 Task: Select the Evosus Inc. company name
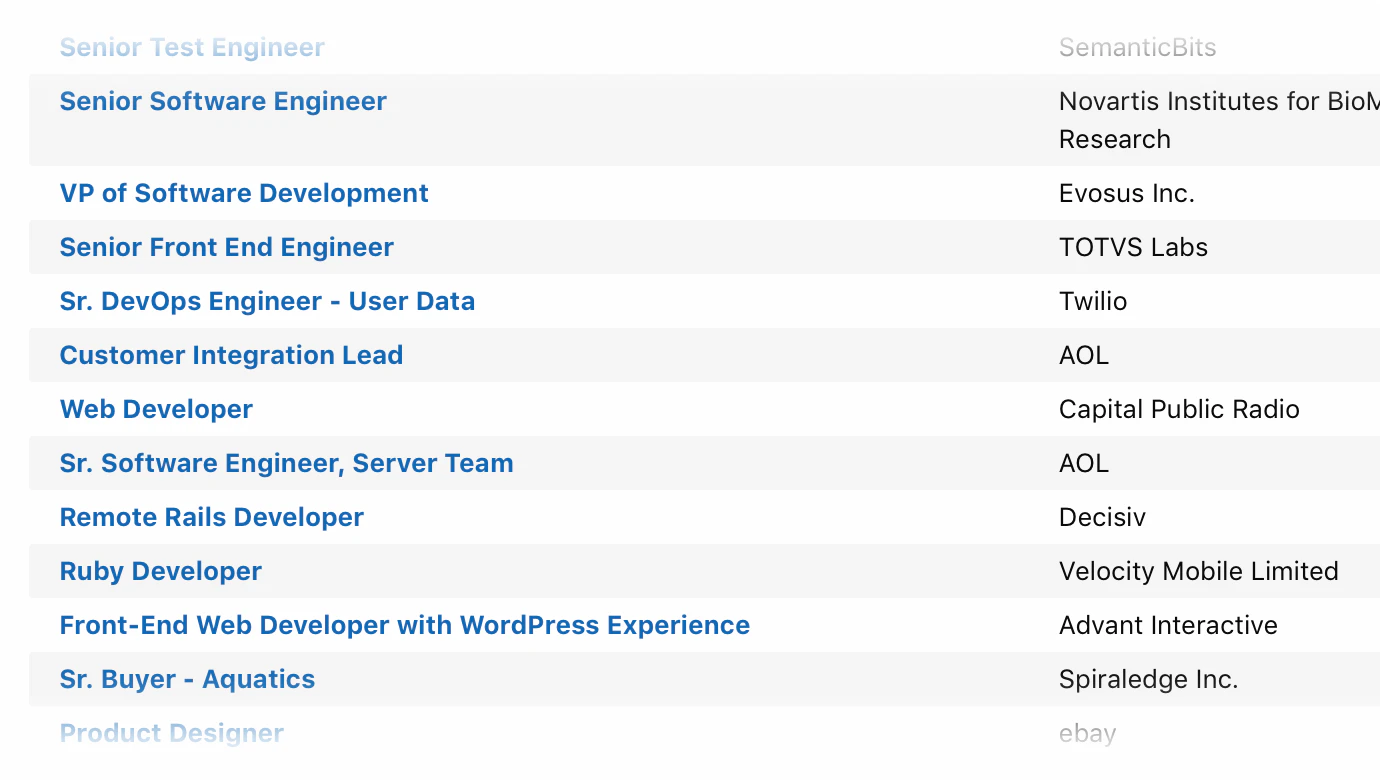tap(1127, 193)
